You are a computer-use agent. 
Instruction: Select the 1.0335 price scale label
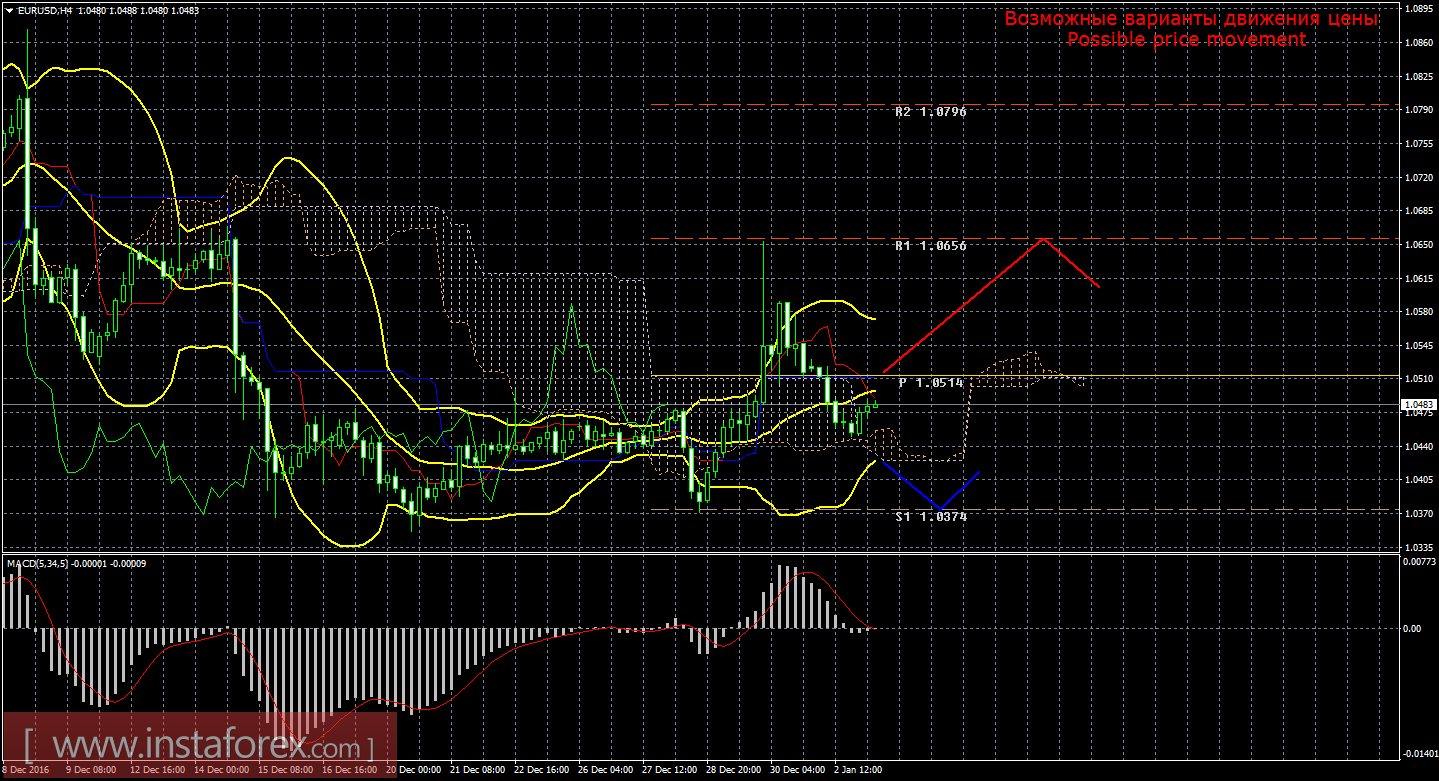1419,548
